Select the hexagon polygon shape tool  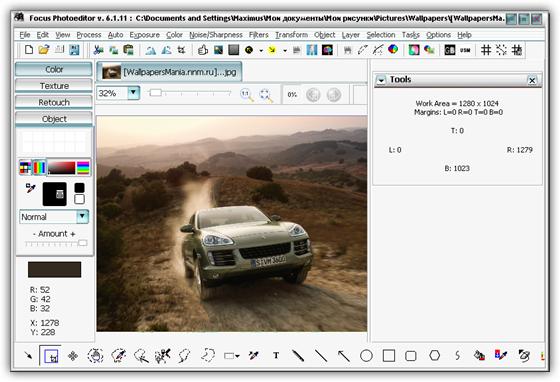click(434, 356)
